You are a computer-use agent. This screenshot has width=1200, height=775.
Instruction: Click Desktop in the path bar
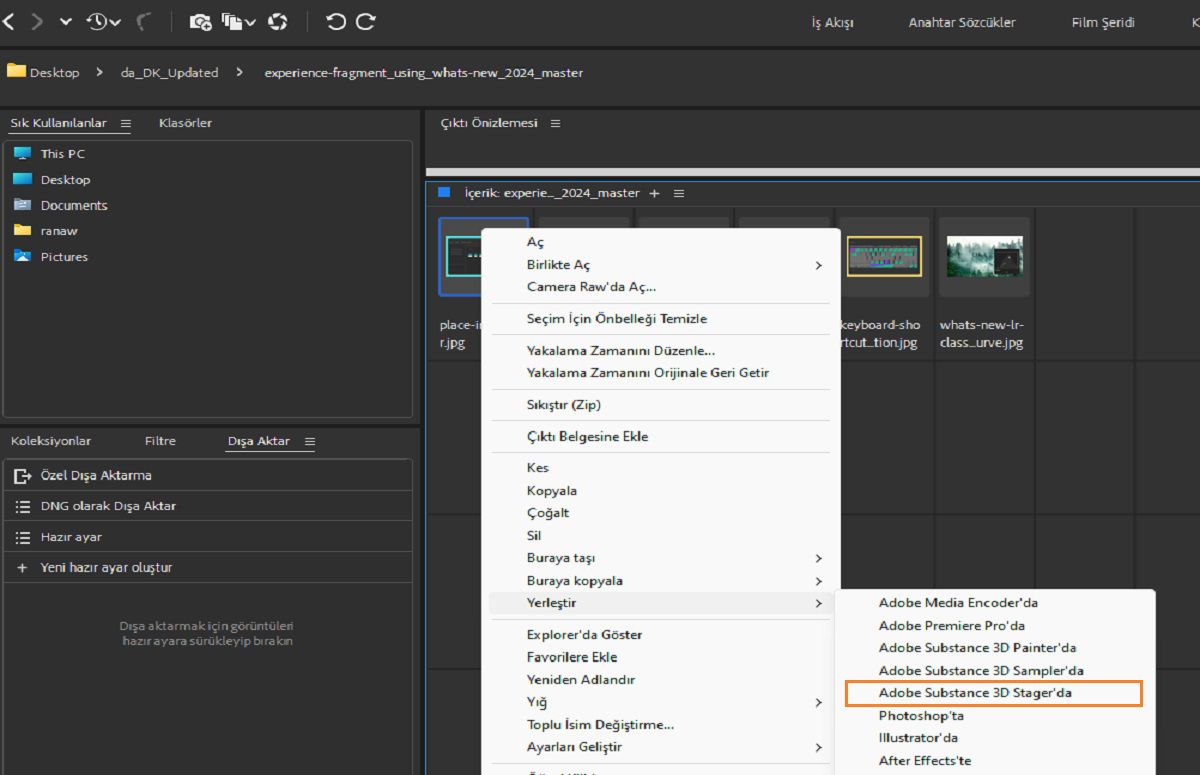54,73
